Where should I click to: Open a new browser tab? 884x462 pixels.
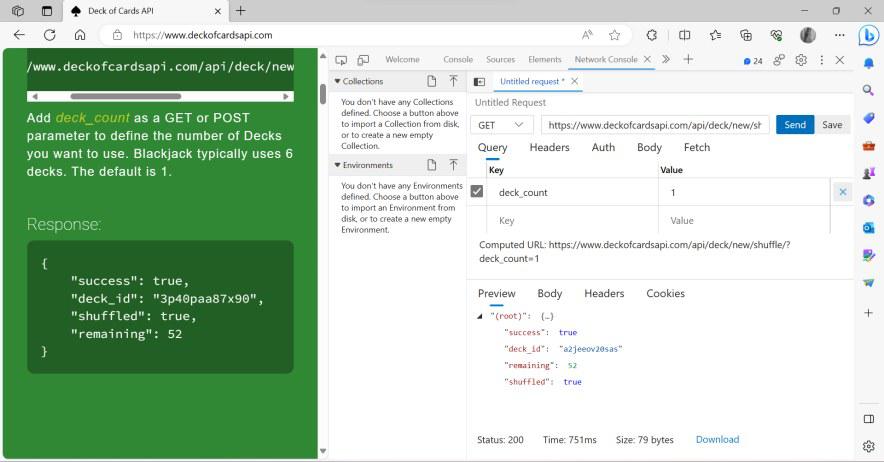click(x=241, y=11)
